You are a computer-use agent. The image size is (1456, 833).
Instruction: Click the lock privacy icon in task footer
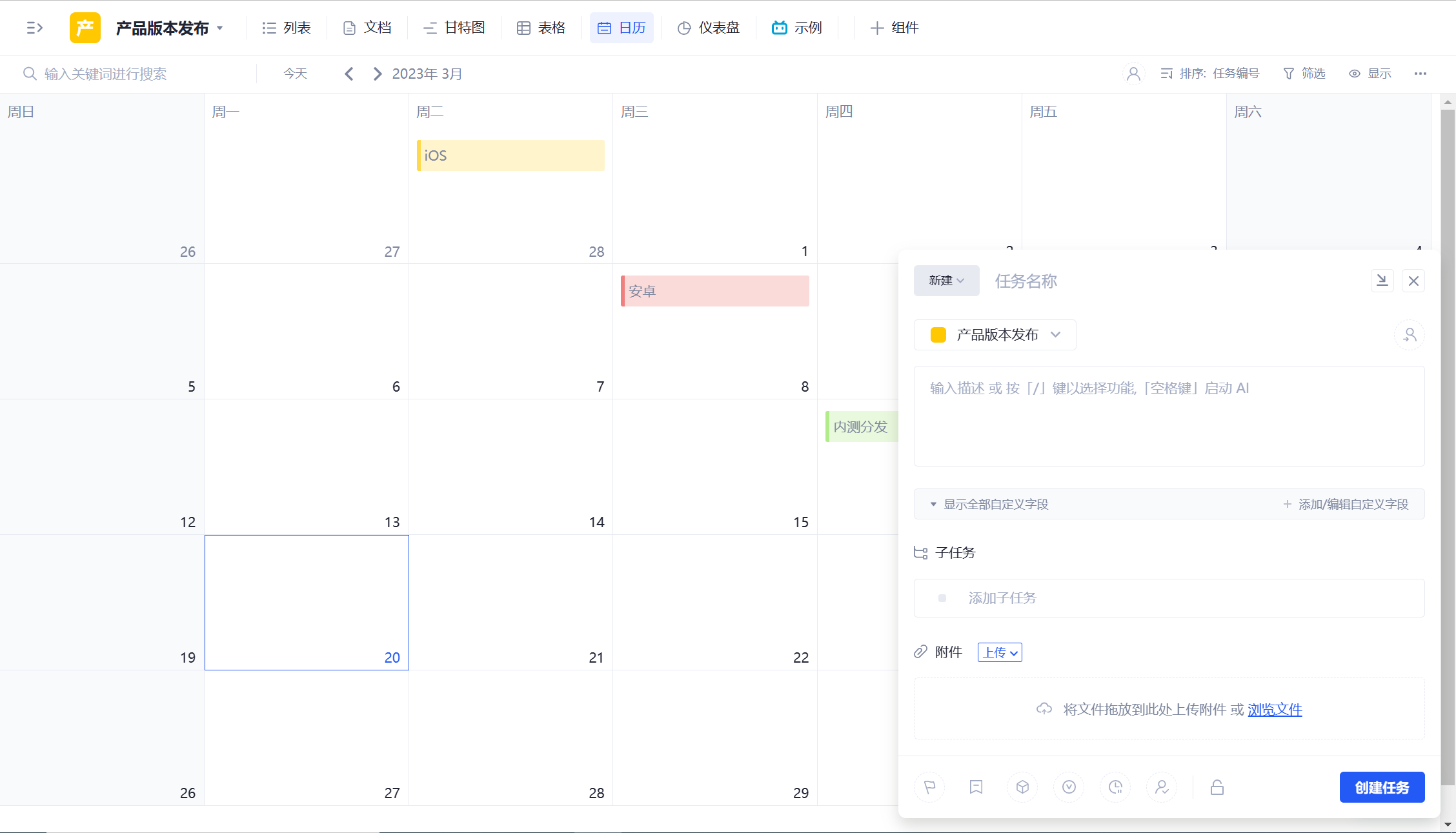(x=1217, y=787)
